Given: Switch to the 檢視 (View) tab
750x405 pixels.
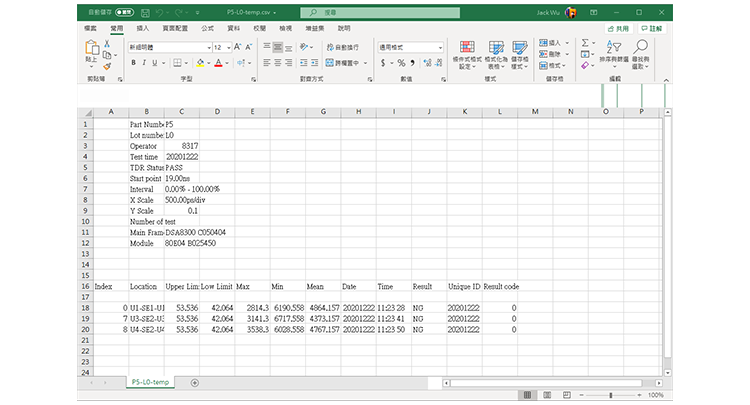Looking at the screenshot, I should pos(286,29).
